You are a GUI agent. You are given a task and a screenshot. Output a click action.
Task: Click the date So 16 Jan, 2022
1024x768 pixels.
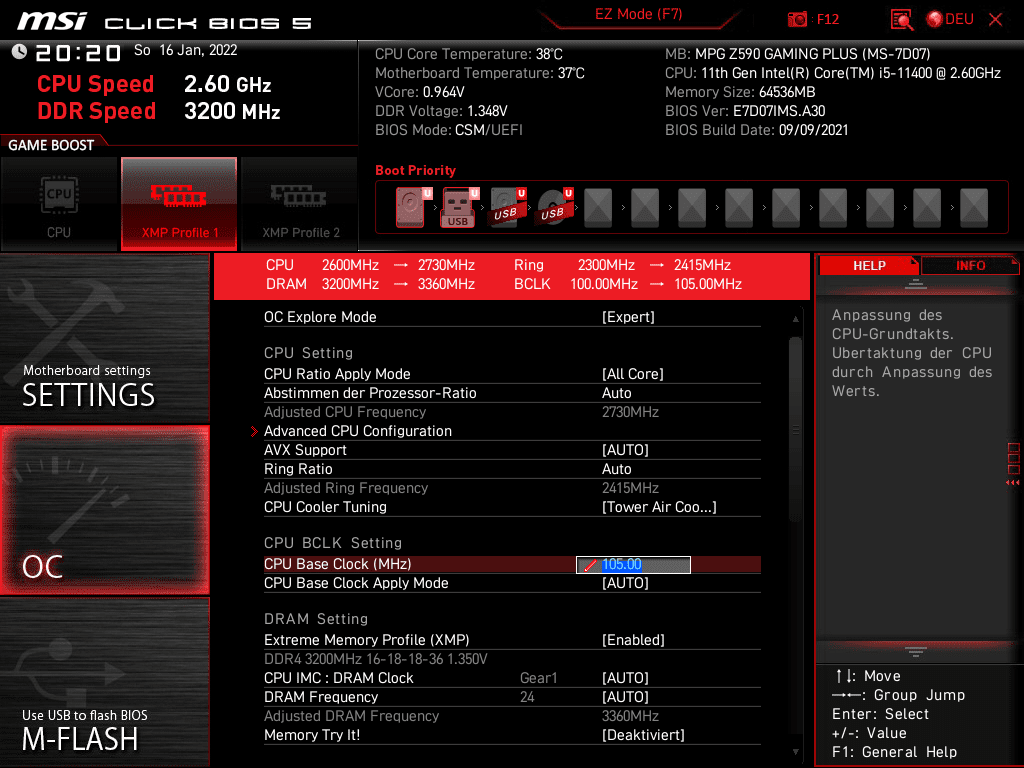(185, 50)
